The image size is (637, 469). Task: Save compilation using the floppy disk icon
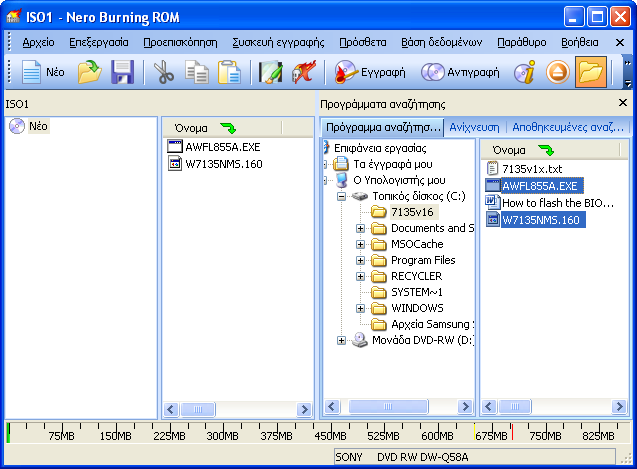point(122,72)
